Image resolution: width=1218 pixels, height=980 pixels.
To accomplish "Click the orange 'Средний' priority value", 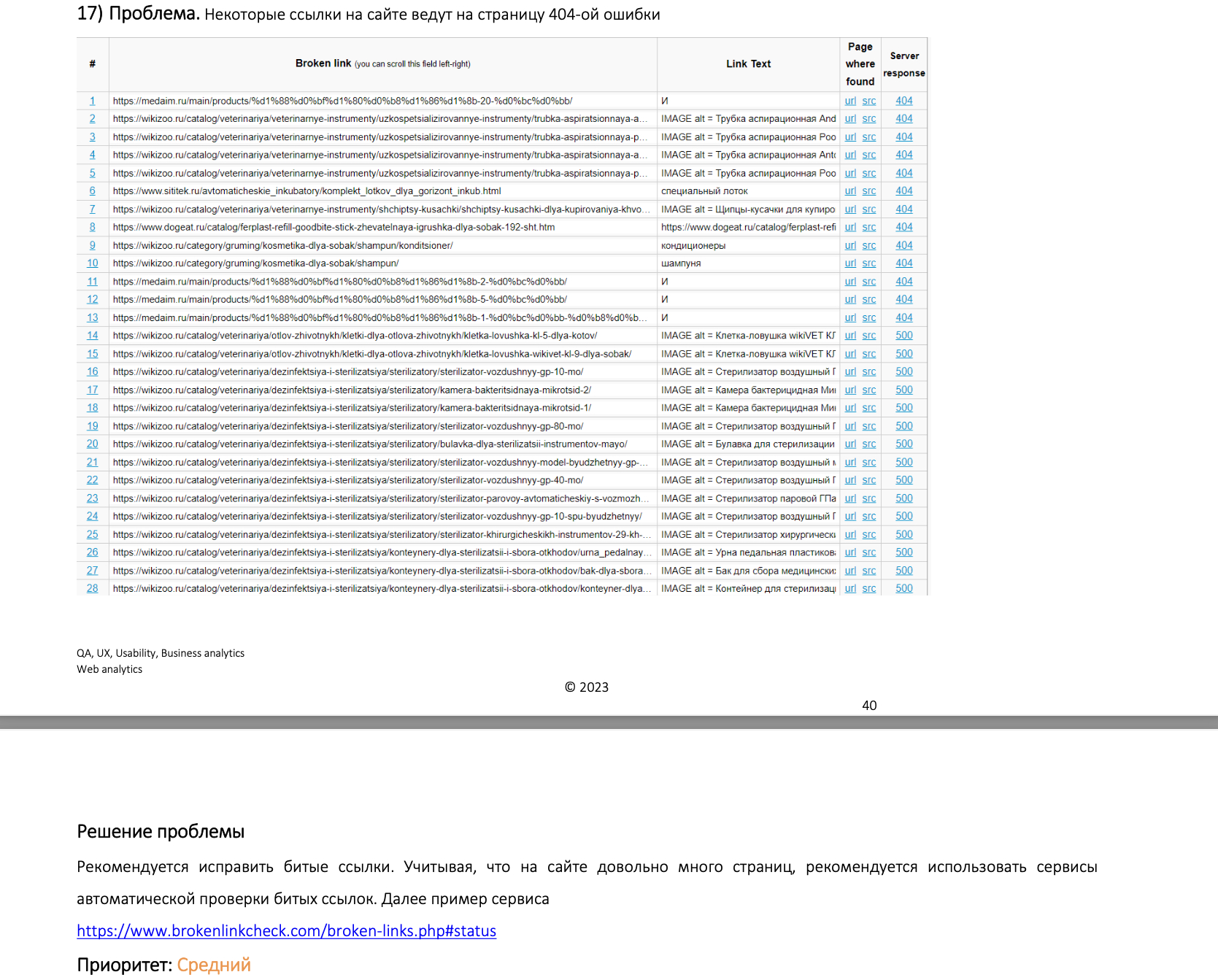I will coord(214,965).
